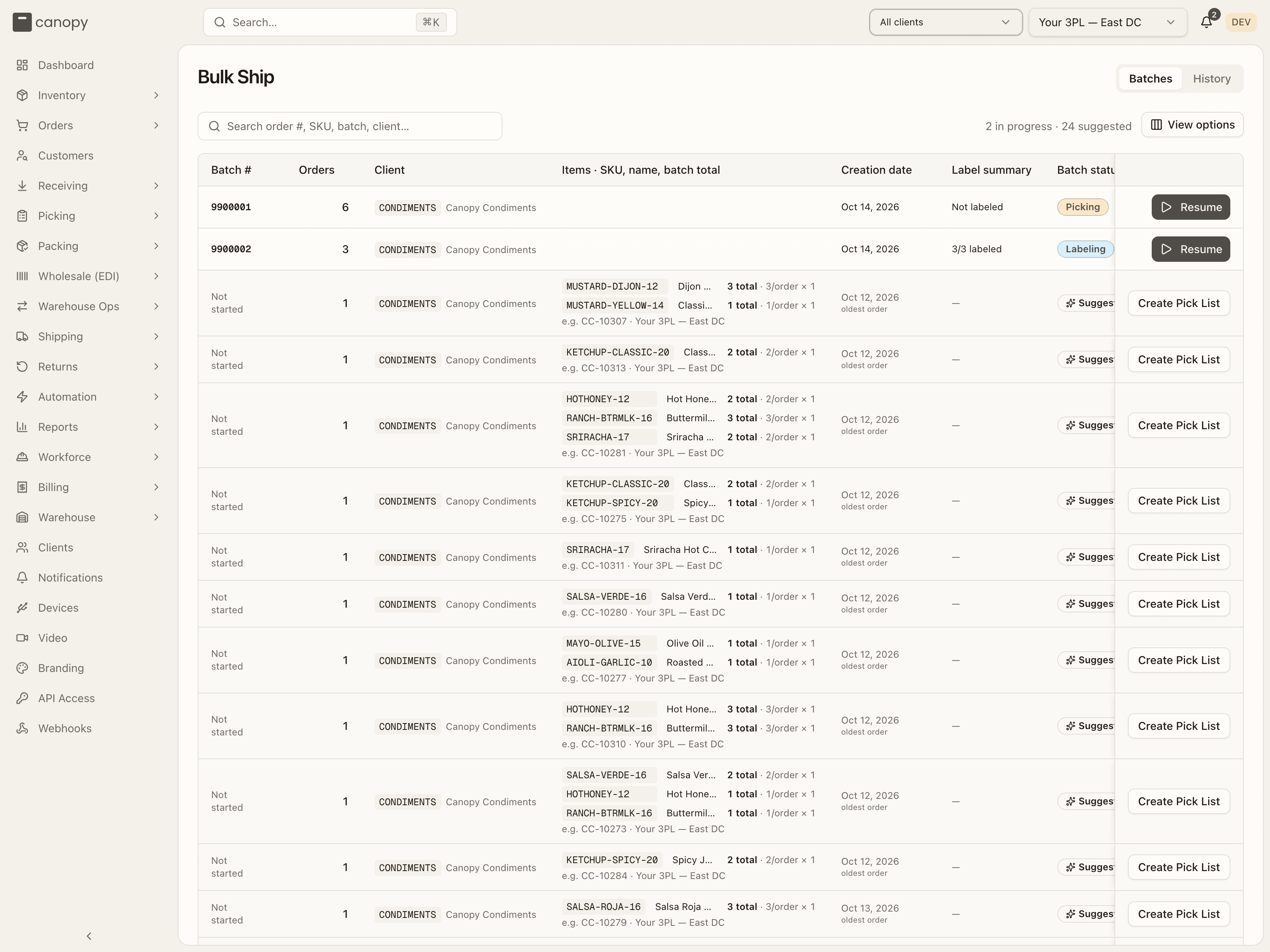1270x952 pixels.
Task: Create Pick List for MUSTARD-DIJON-12 row
Action: (x=1179, y=303)
